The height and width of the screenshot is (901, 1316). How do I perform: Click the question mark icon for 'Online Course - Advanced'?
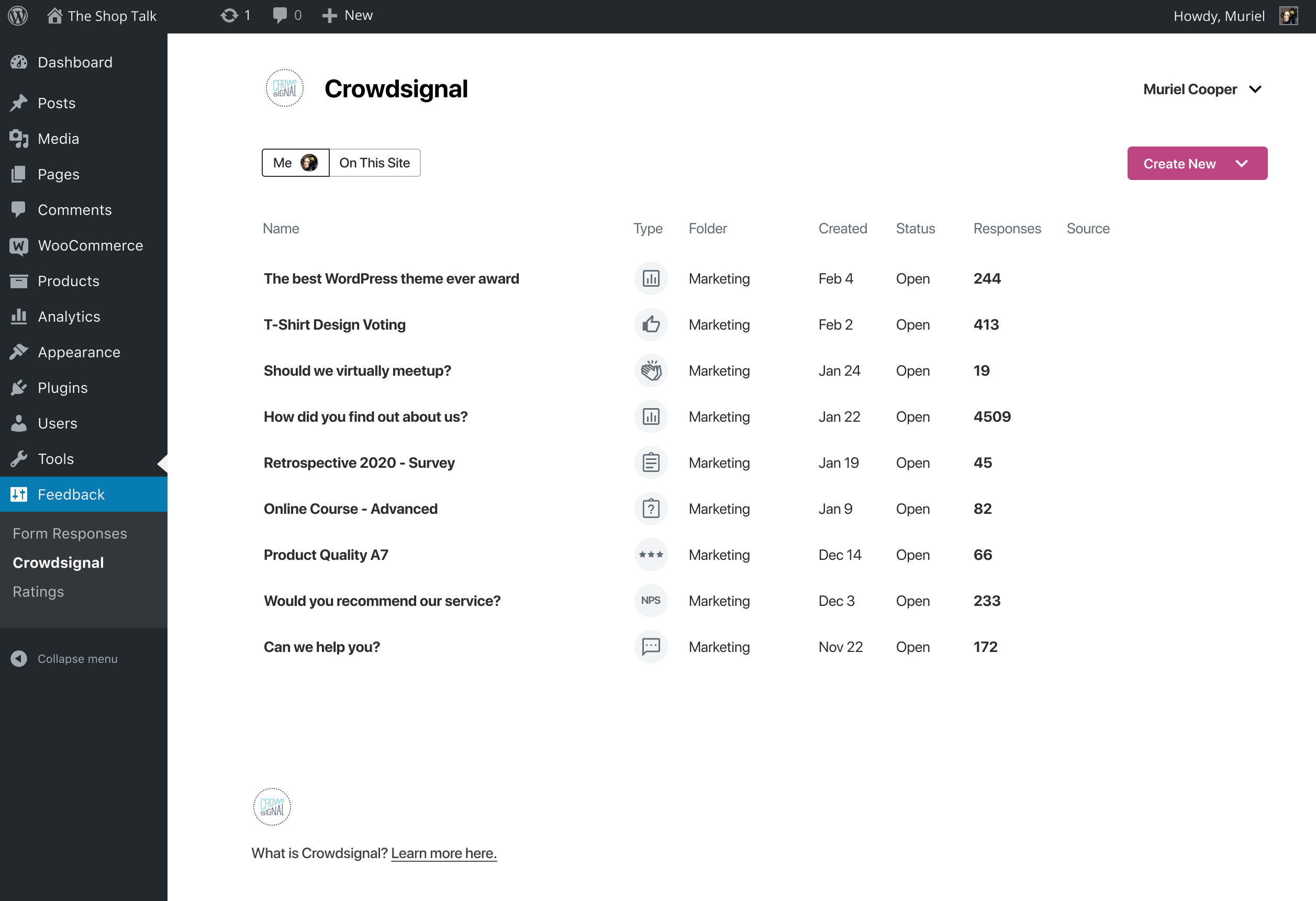[x=651, y=508]
